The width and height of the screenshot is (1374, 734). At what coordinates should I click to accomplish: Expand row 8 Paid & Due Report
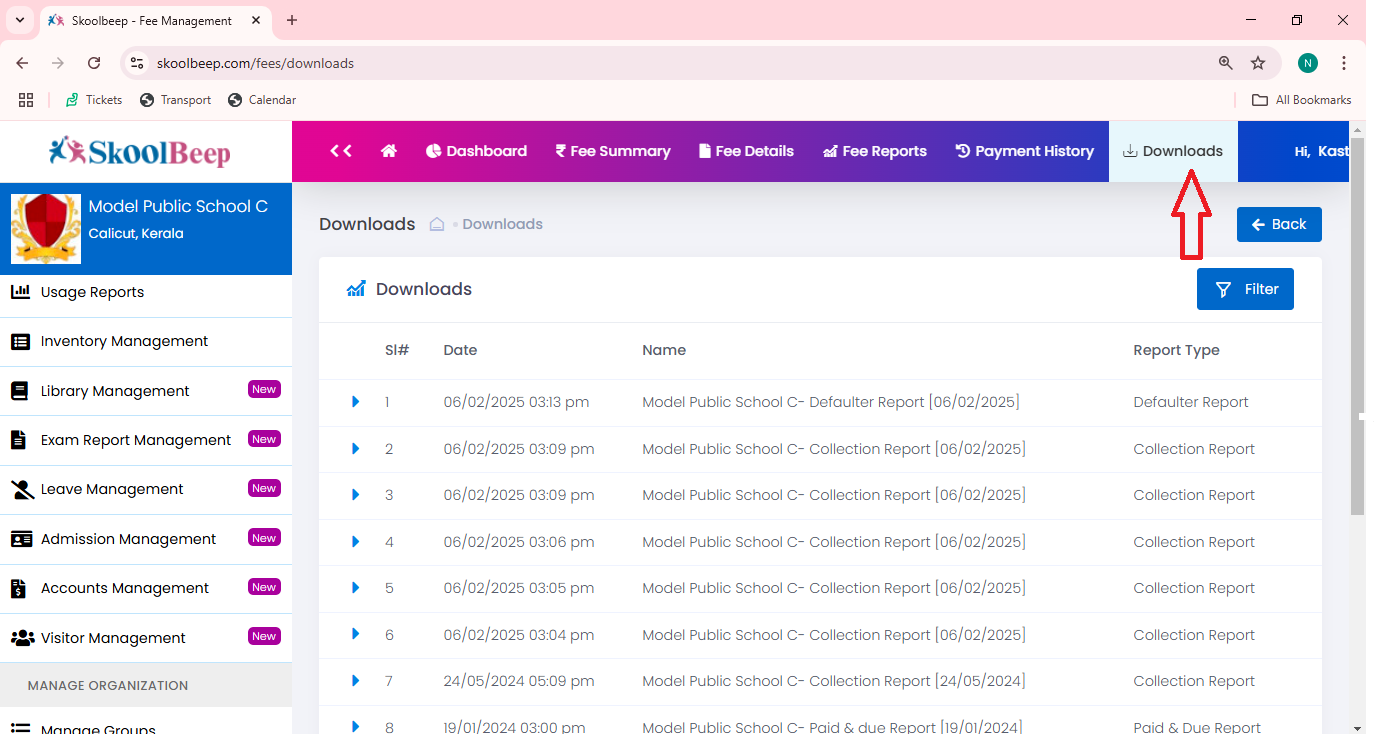(x=355, y=726)
